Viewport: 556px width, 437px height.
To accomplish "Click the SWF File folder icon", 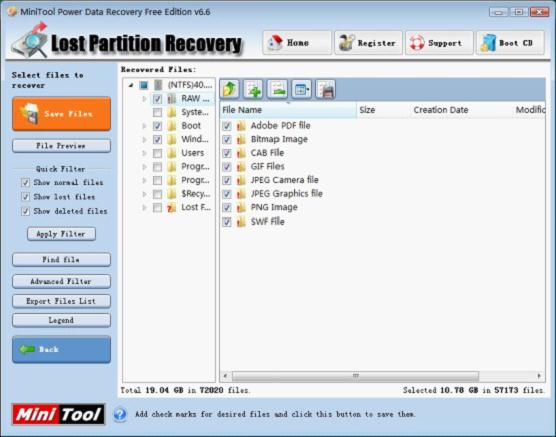I will click(241, 222).
